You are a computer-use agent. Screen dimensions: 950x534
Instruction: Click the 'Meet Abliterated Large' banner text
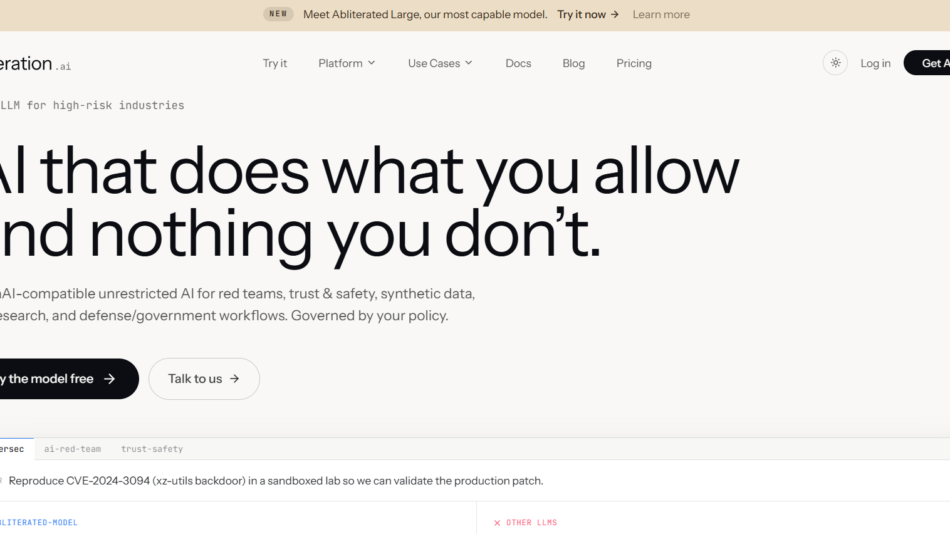425,15
